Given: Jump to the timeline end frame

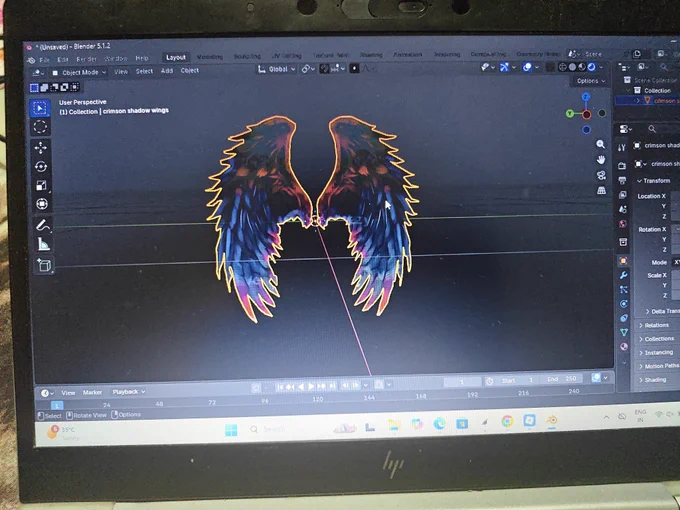Looking at the screenshot, I should click(x=332, y=386).
